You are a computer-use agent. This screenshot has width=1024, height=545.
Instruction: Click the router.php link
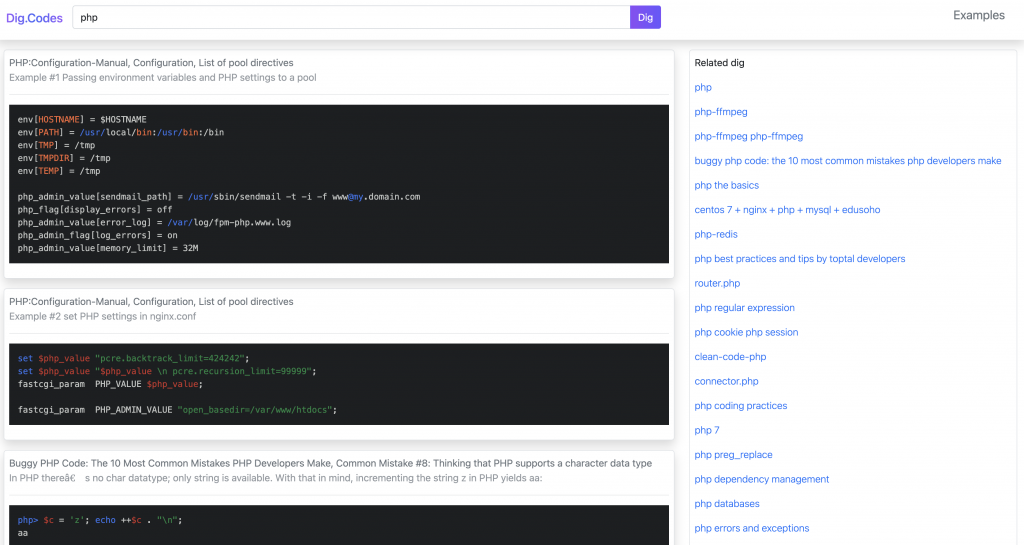tap(717, 283)
